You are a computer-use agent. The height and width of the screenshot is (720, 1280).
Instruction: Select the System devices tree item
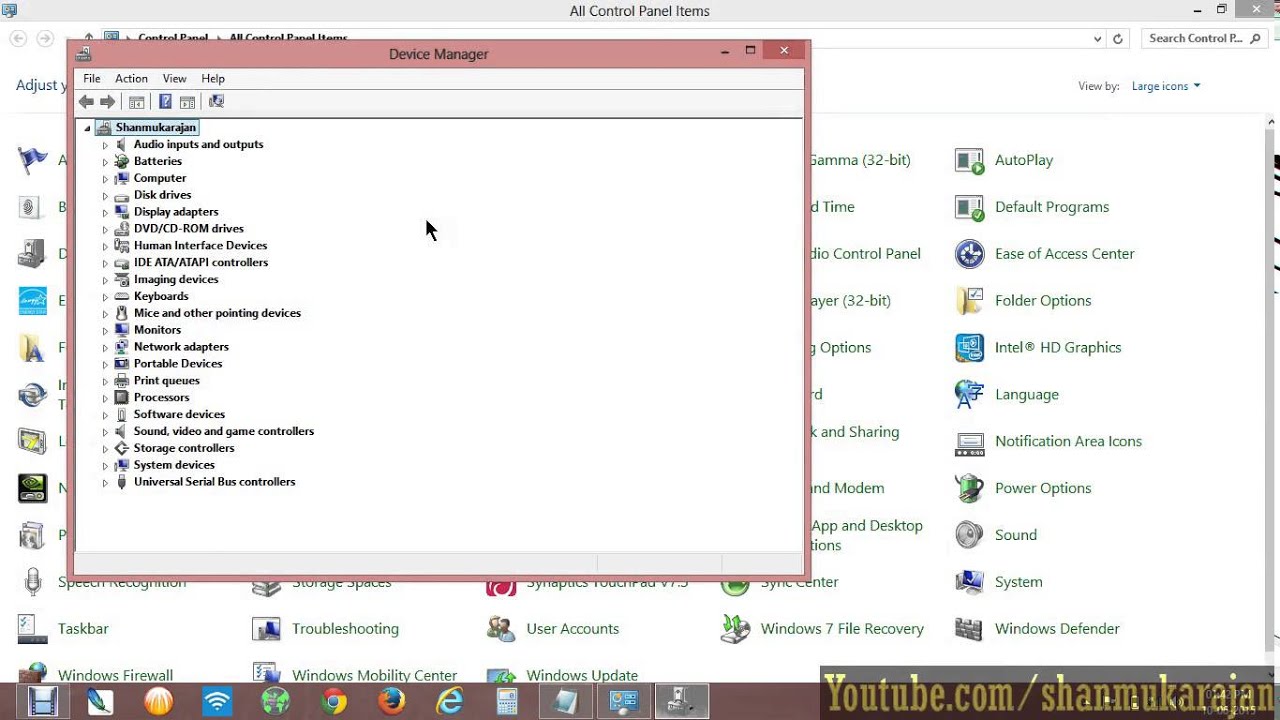point(174,465)
